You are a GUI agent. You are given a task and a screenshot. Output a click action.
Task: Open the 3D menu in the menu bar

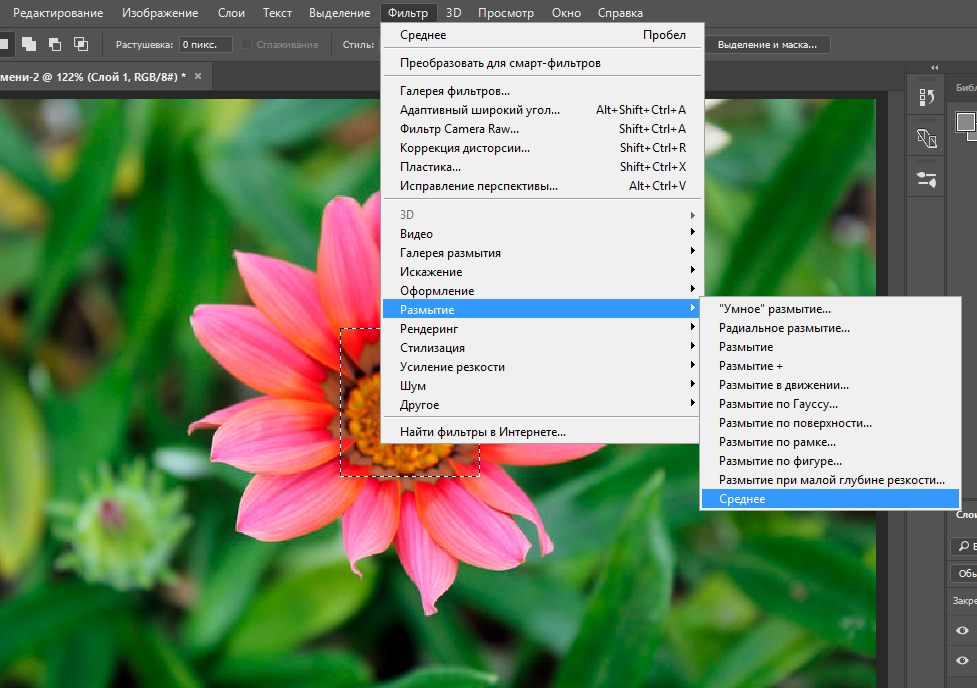pos(454,12)
